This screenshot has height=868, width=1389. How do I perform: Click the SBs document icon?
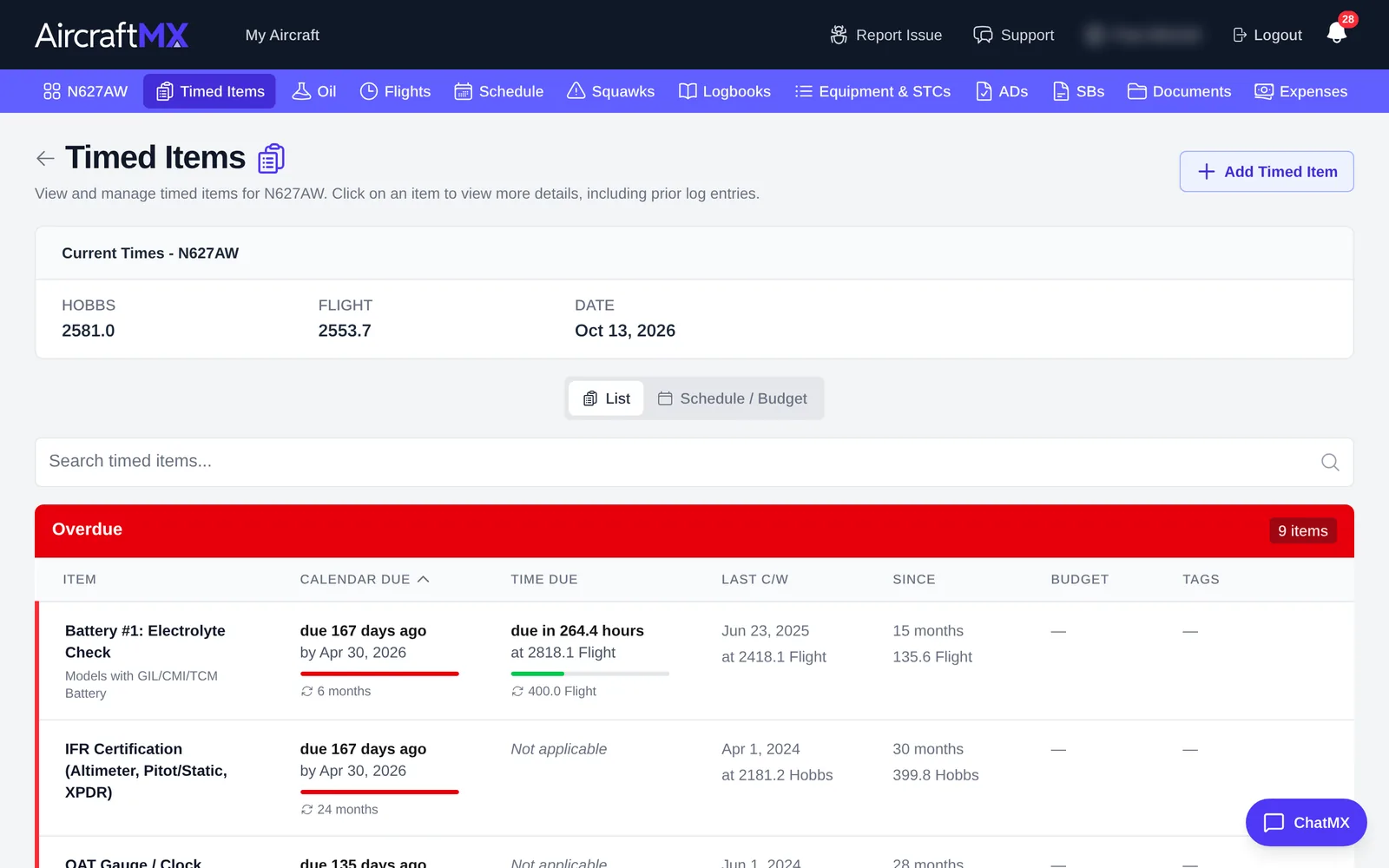coord(1061,91)
